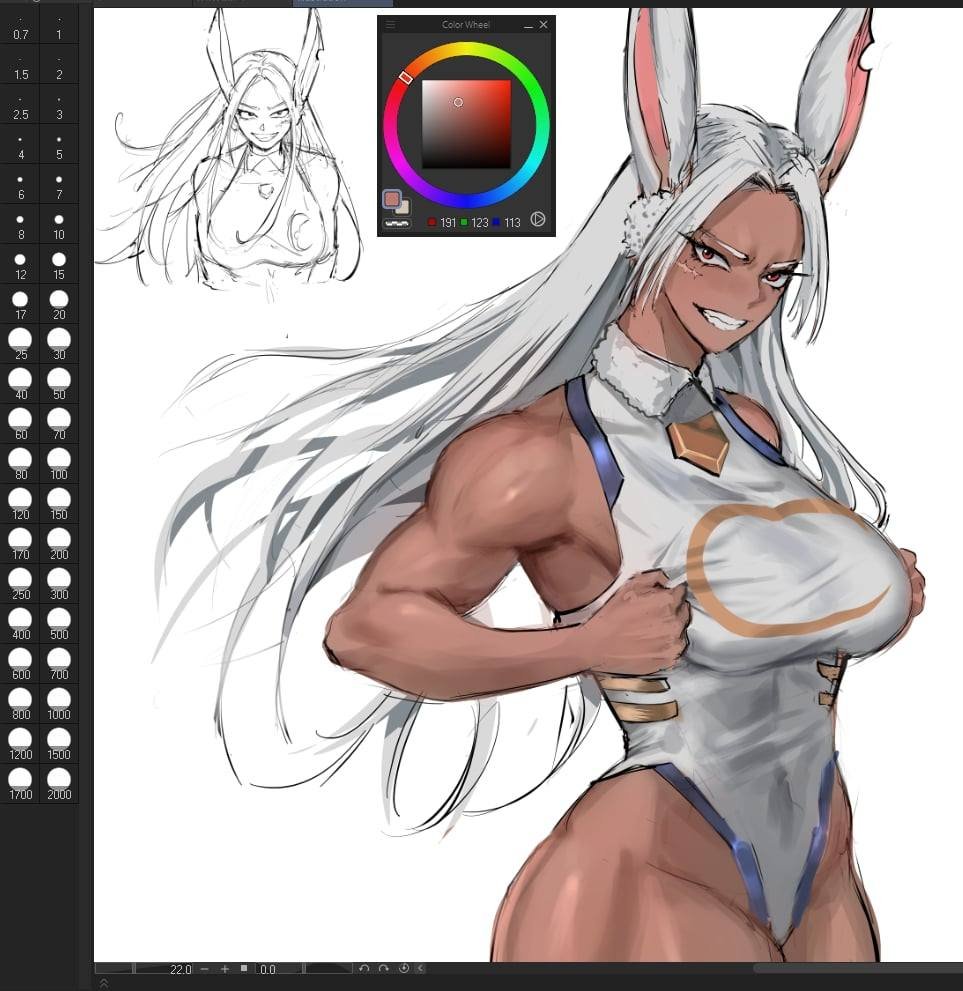Click the blue value 113

512,222
